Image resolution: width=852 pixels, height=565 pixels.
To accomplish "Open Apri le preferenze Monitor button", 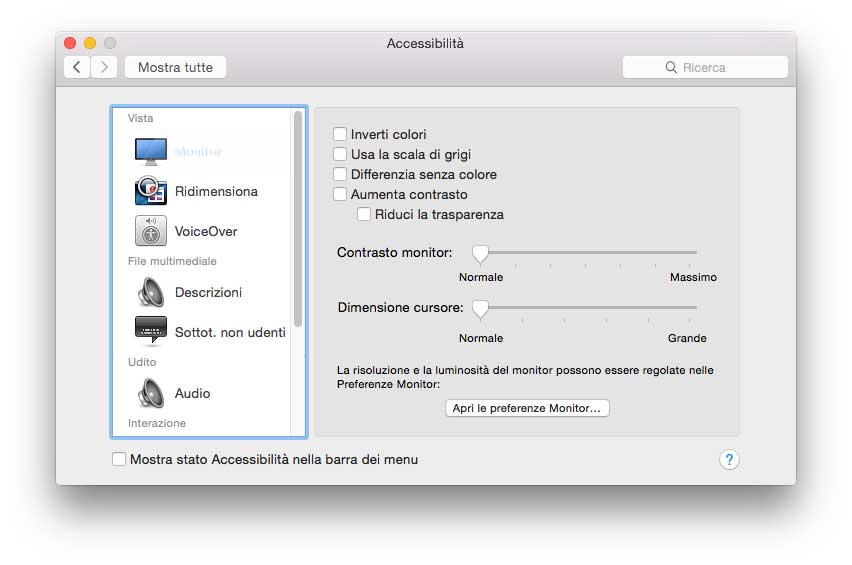I will (x=527, y=408).
